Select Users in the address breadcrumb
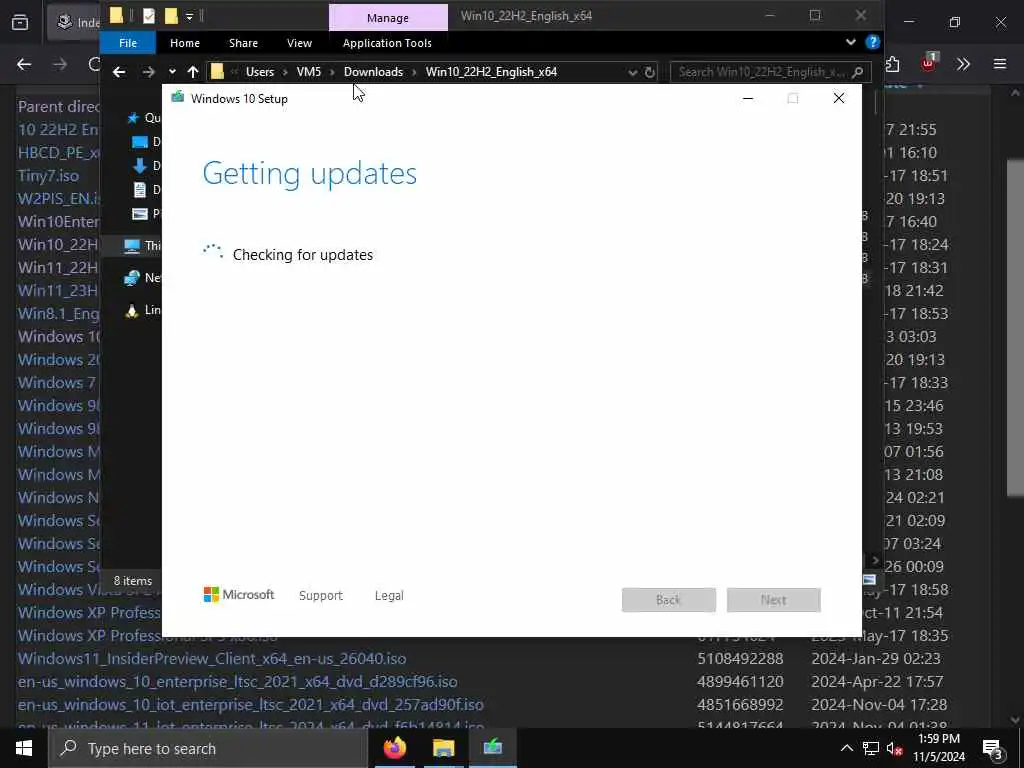Screen dimensions: 1024x768 point(260,72)
